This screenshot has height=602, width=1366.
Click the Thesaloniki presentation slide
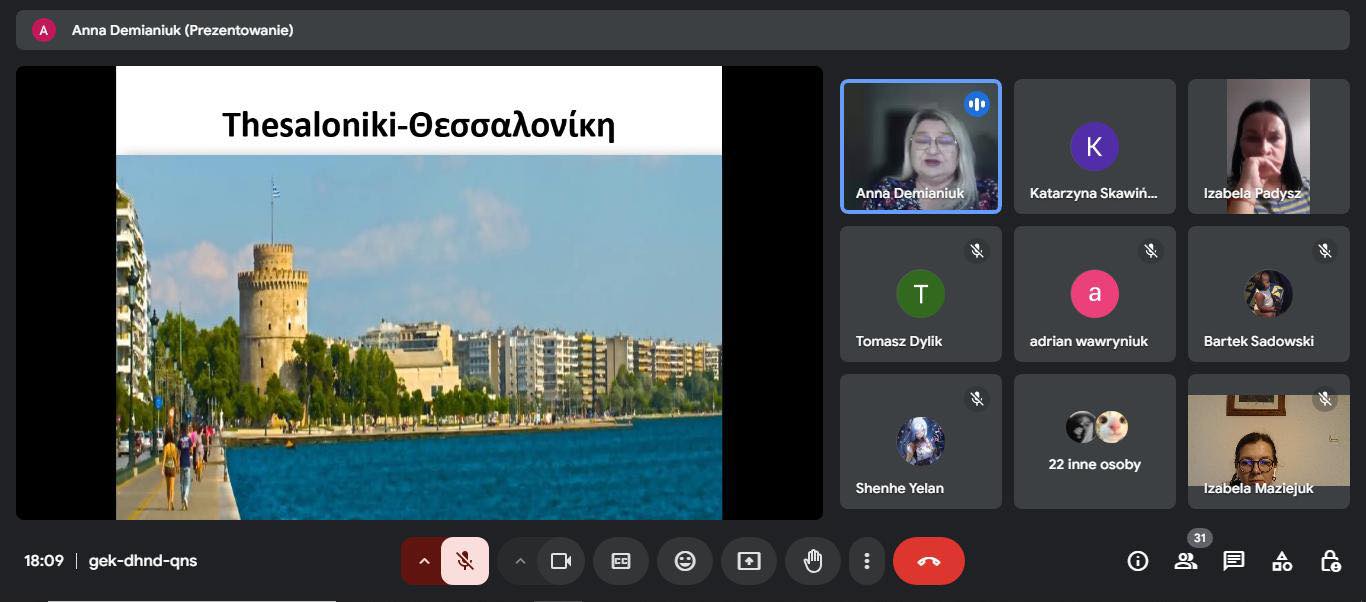(x=419, y=292)
